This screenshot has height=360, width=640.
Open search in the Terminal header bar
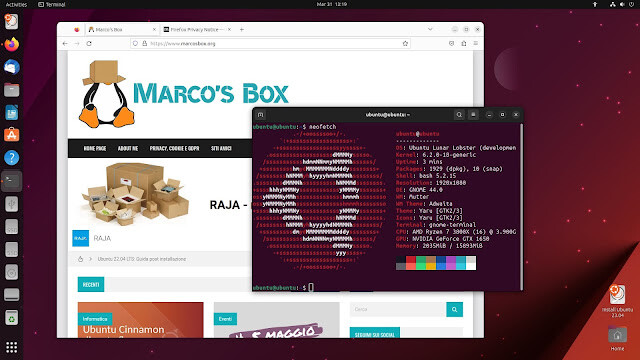pos(459,115)
